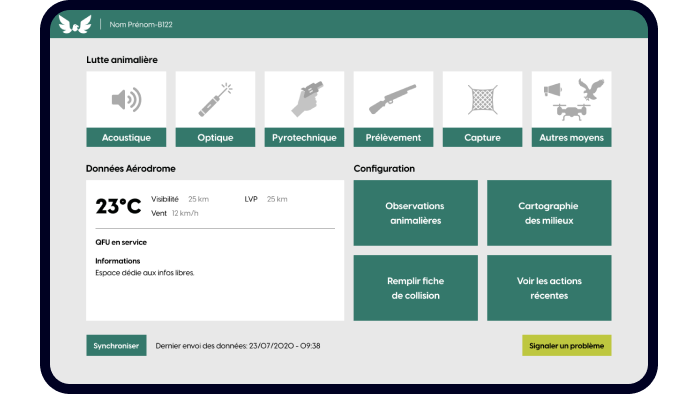This screenshot has width=699, height=394.
Task: Open the Autres moyens drone icon
Action: [x=571, y=111]
